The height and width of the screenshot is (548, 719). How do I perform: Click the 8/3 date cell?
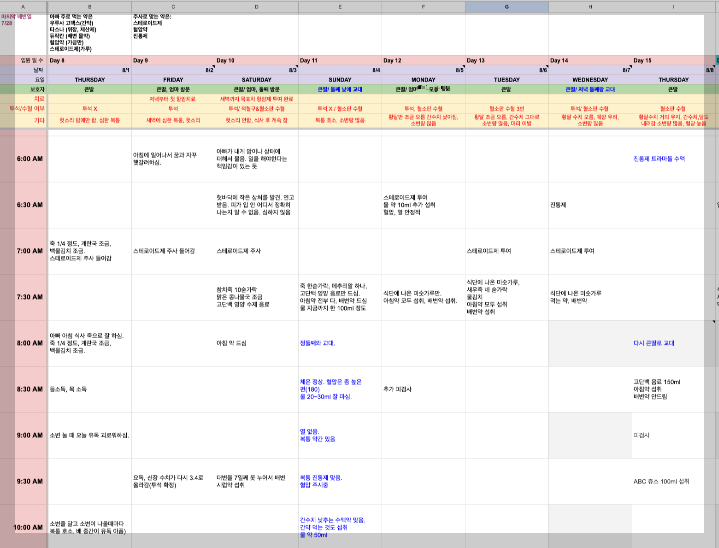[x=256, y=70]
